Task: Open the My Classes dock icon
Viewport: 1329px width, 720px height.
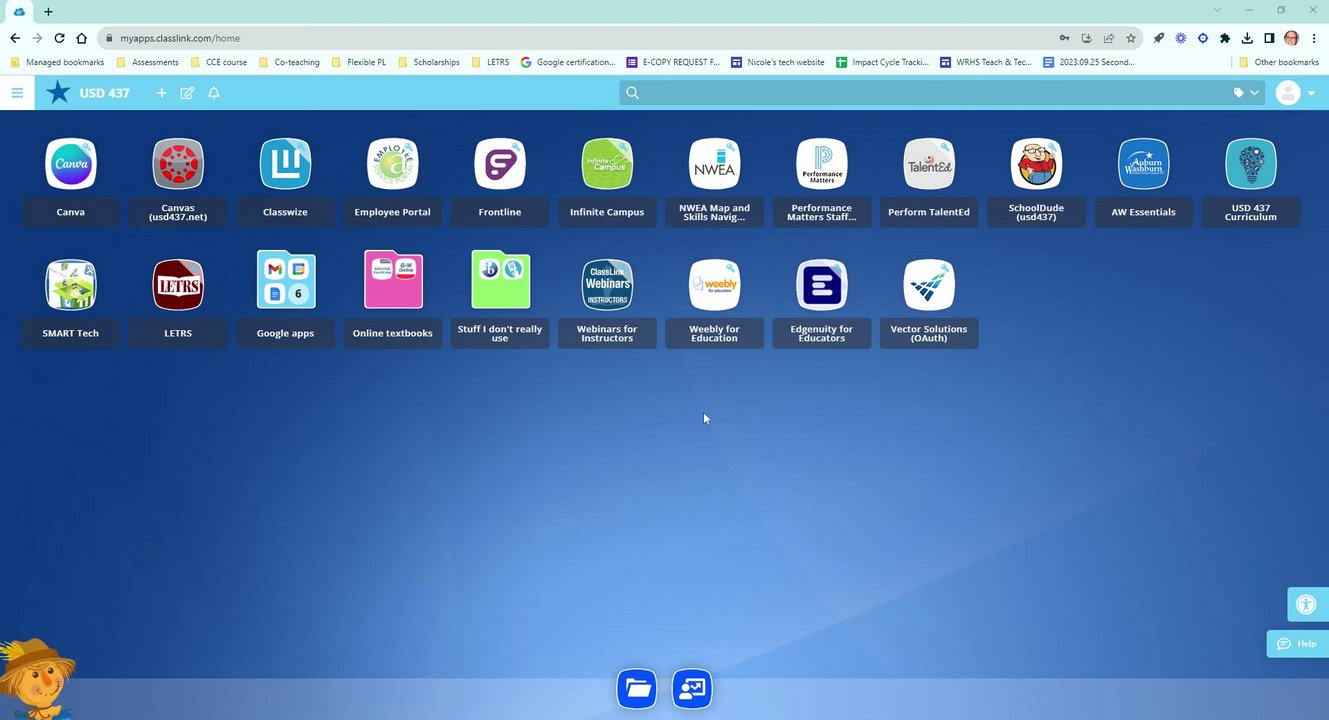Action: tap(692, 689)
